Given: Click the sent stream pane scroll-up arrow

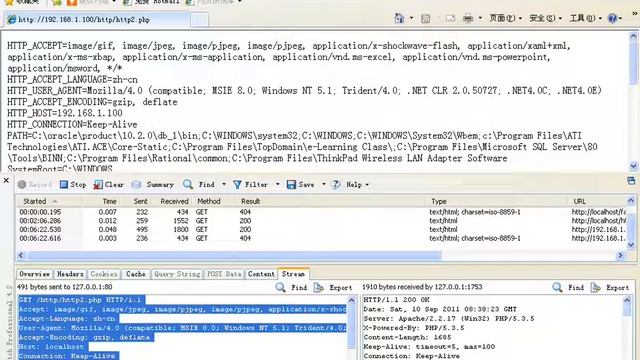Looking at the screenshot, I should (352, 300).
